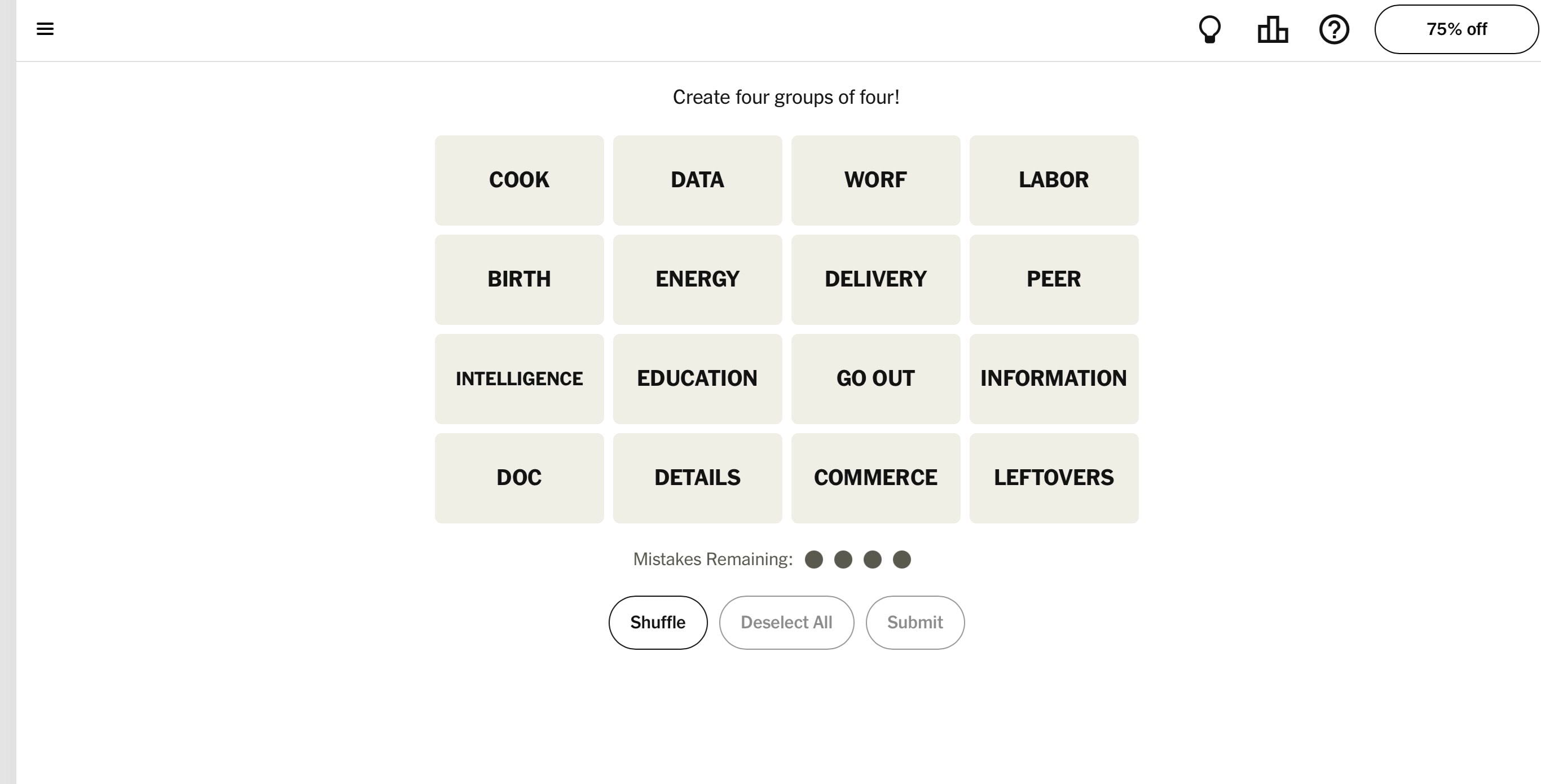Image resolution: width=1541 pixels, height=784 pixels.
Task: Select the INTELLIGENCE word tile
Action: click(x=519, y=378)
